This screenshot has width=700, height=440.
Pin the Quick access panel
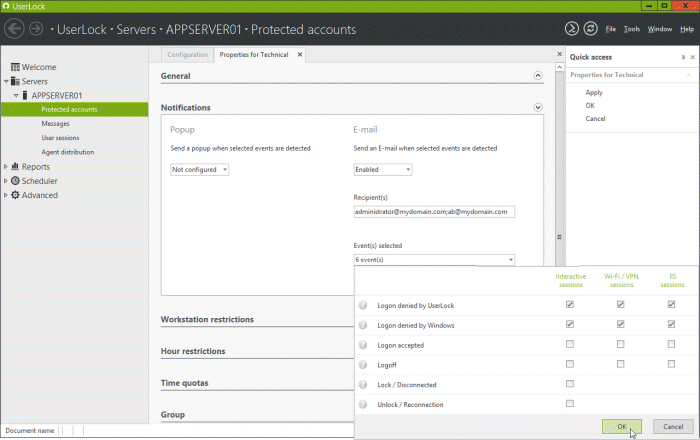[683, 57]
